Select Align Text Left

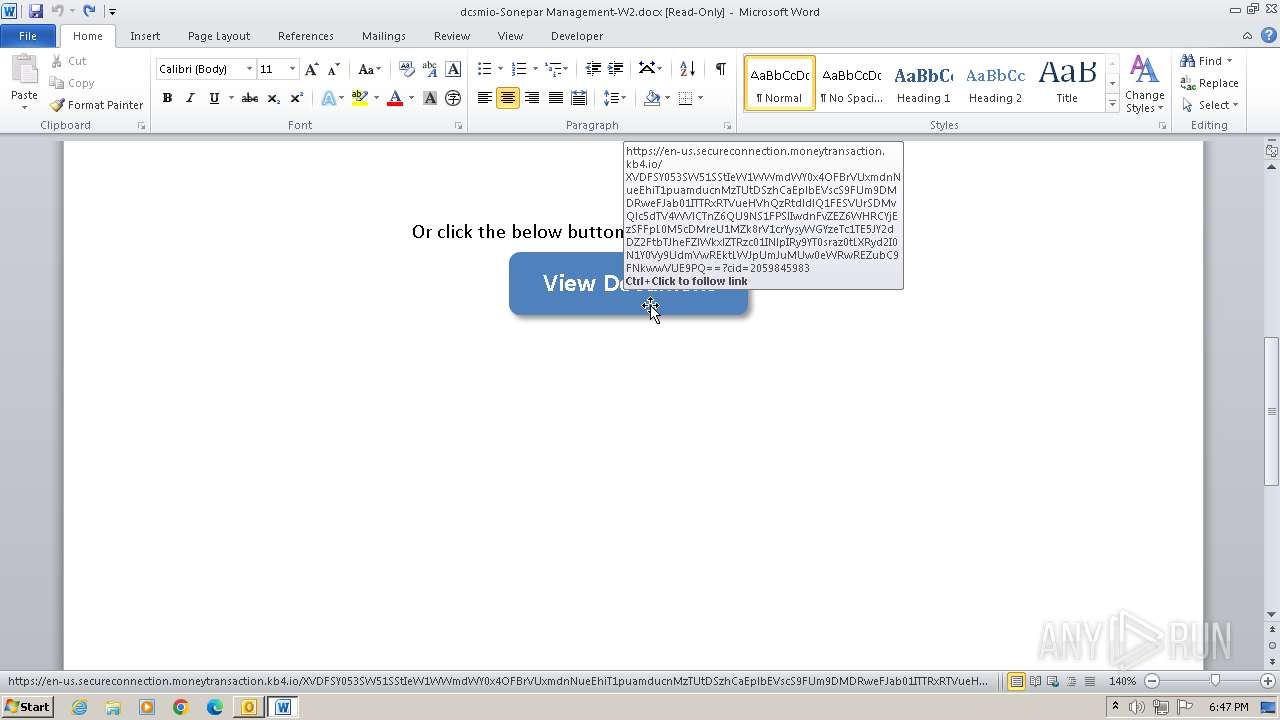[485, 98]
